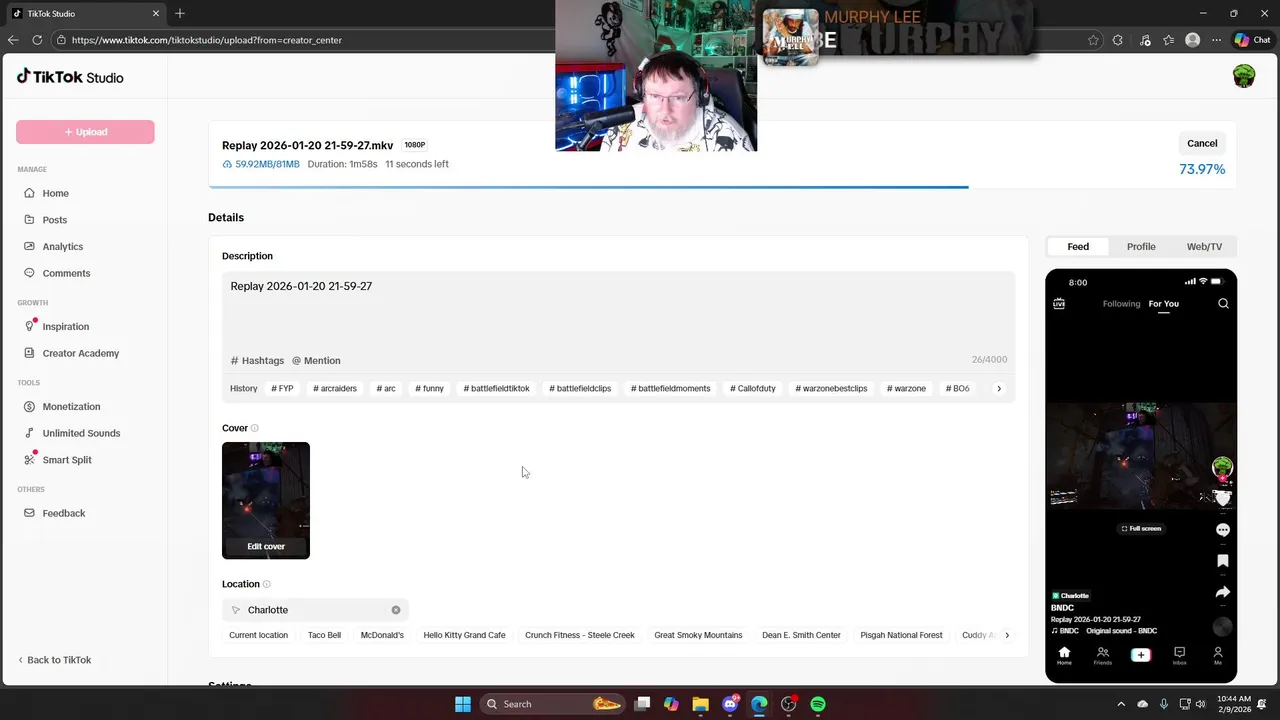Open Discord from the taskbar

coord(730,704)
